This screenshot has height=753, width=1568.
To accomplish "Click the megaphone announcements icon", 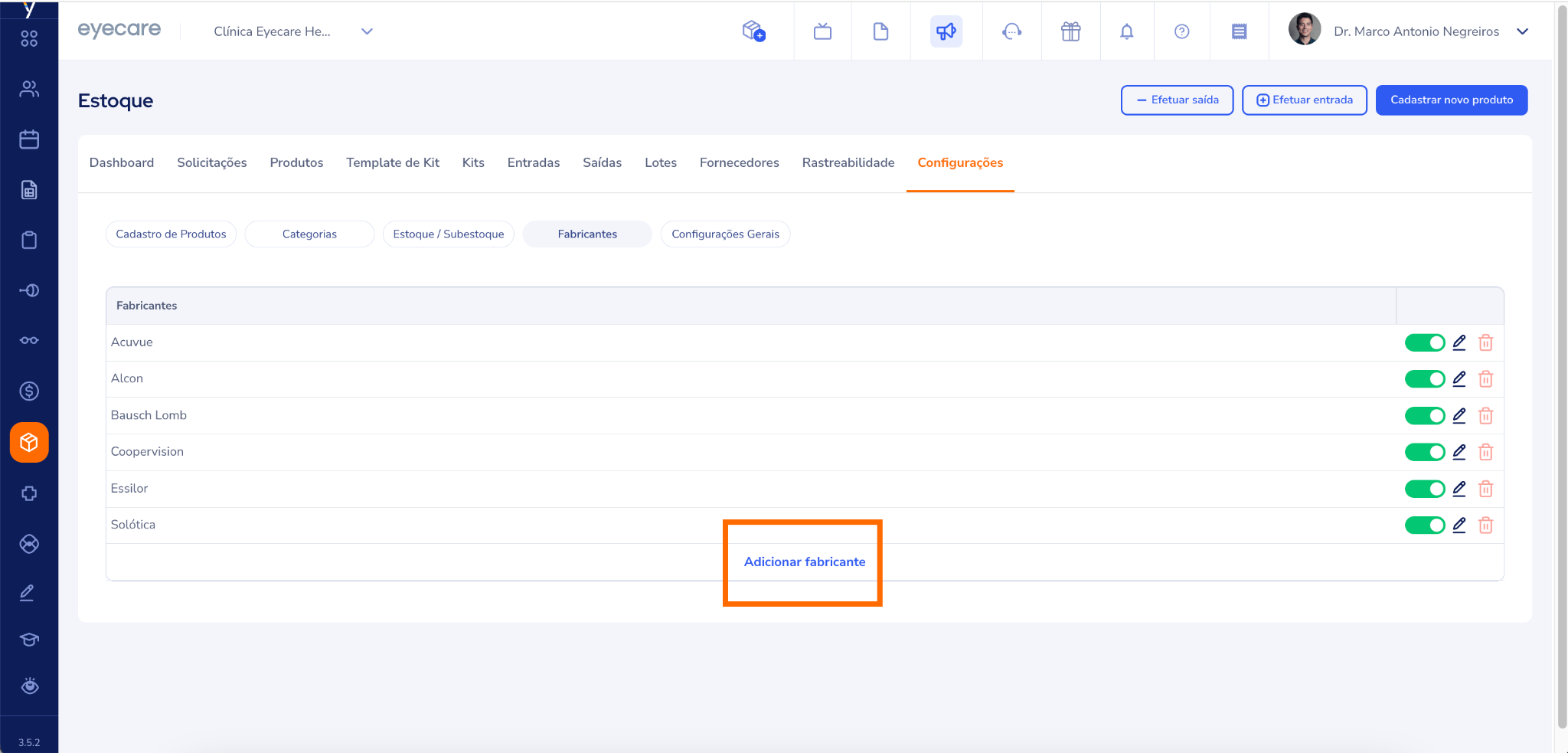I will 946,31.
